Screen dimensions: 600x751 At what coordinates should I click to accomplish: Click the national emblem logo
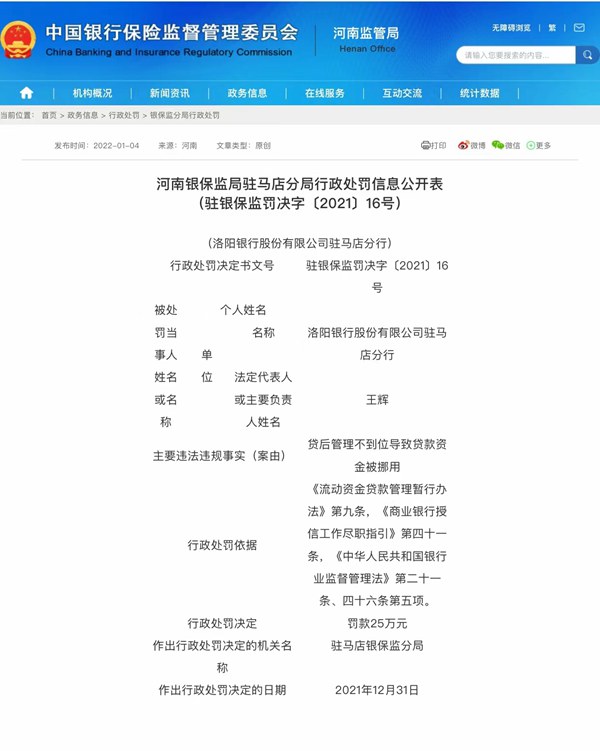tap(19, 40)
